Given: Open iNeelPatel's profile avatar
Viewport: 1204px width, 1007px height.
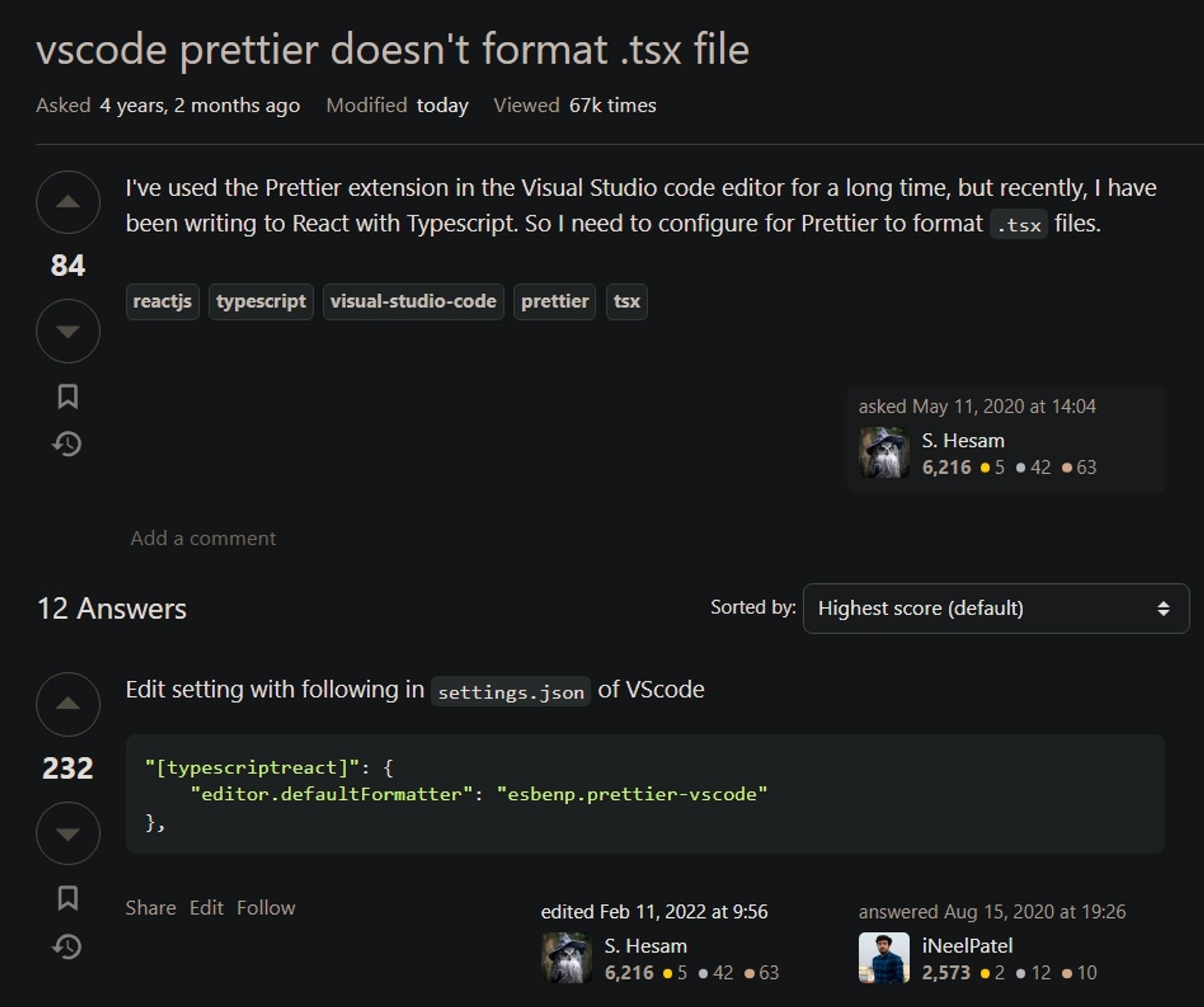Looking at the screenshot, I should [883, 958].
